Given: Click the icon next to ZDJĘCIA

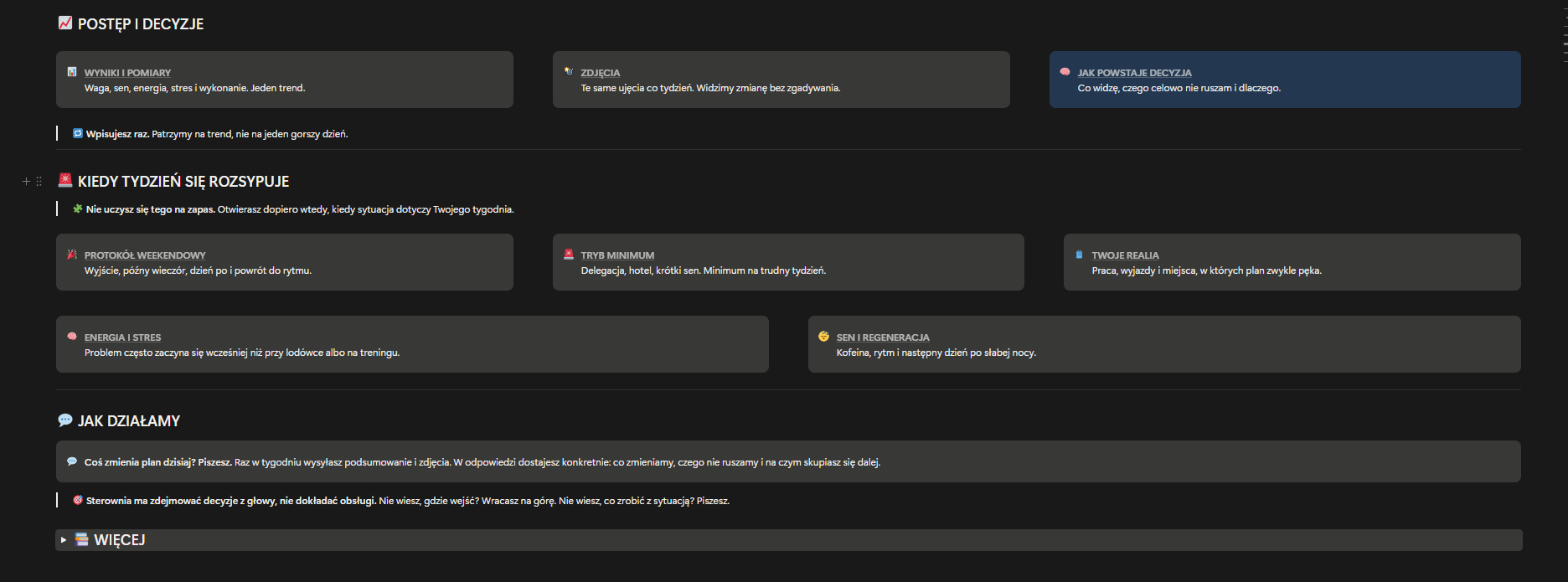Looking at the screenshot, I should pyautogui.click(x=569, y=72).
